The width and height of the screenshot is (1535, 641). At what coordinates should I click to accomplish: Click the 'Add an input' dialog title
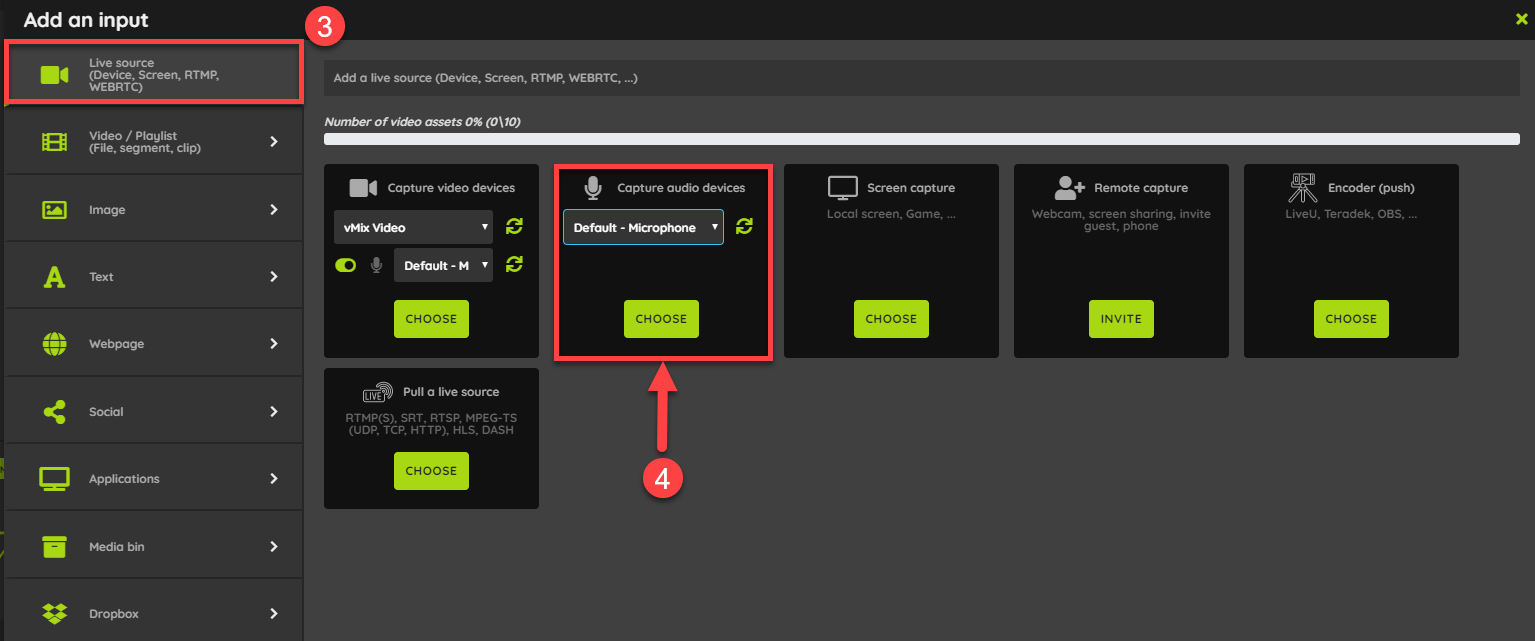pos(86,19)
